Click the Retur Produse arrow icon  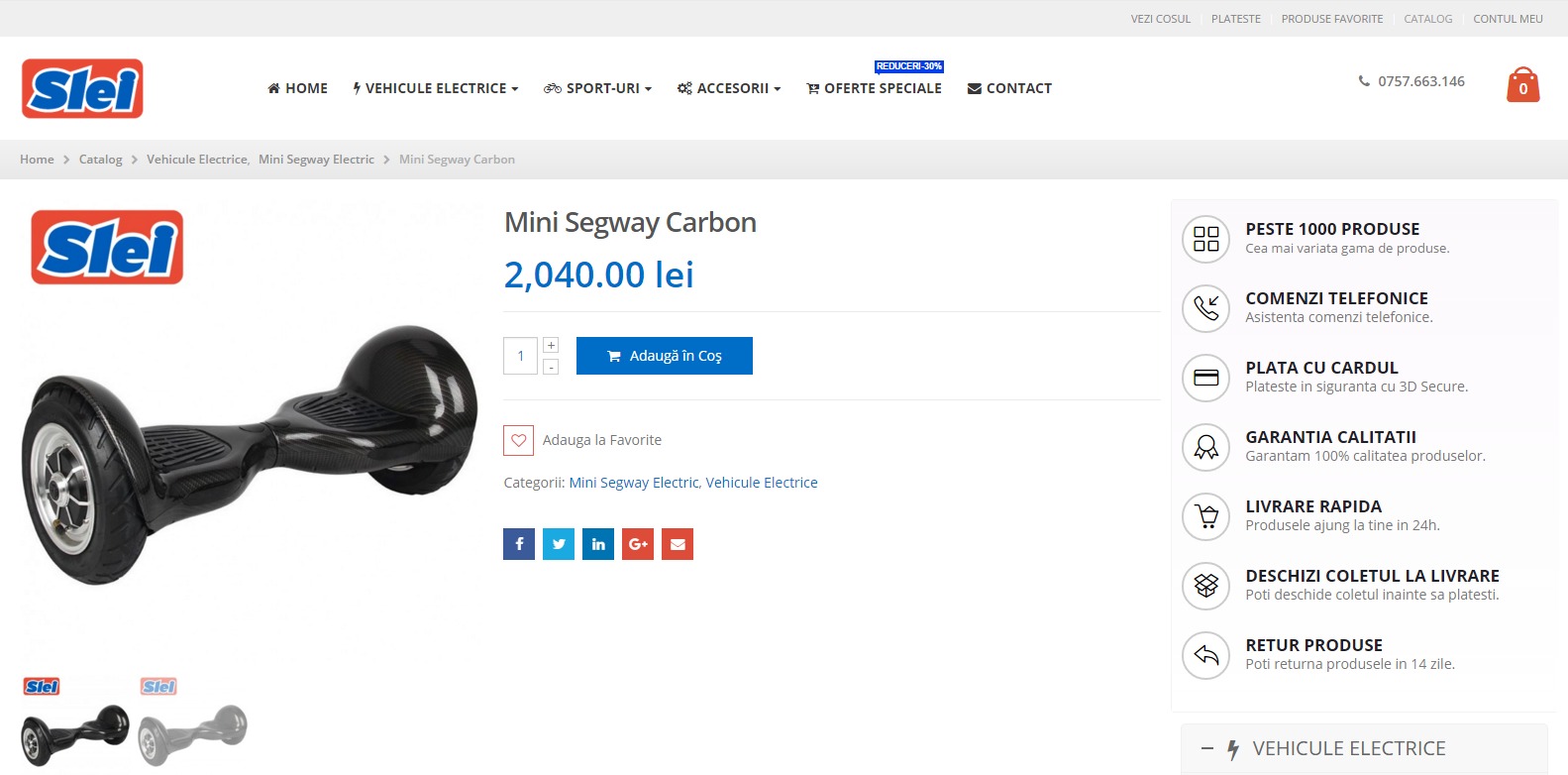1205,655
